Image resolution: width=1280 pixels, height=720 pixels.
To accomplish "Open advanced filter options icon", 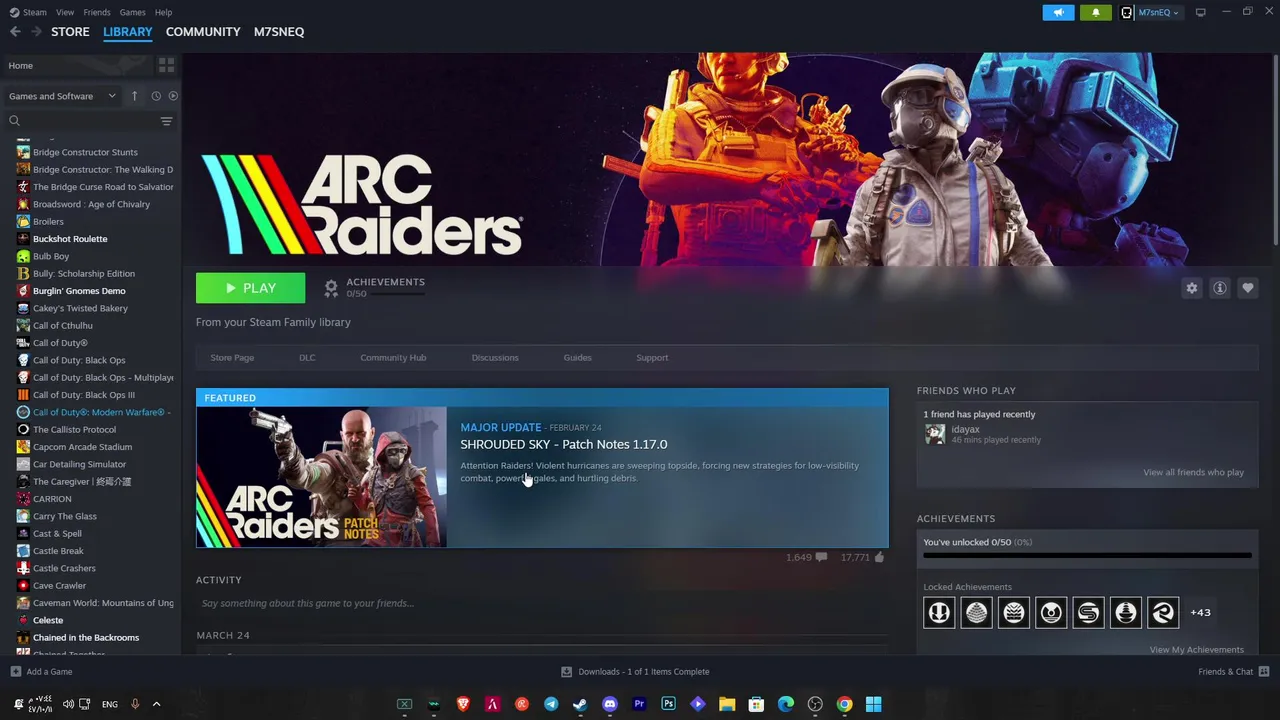I will (x=166, y=121).
